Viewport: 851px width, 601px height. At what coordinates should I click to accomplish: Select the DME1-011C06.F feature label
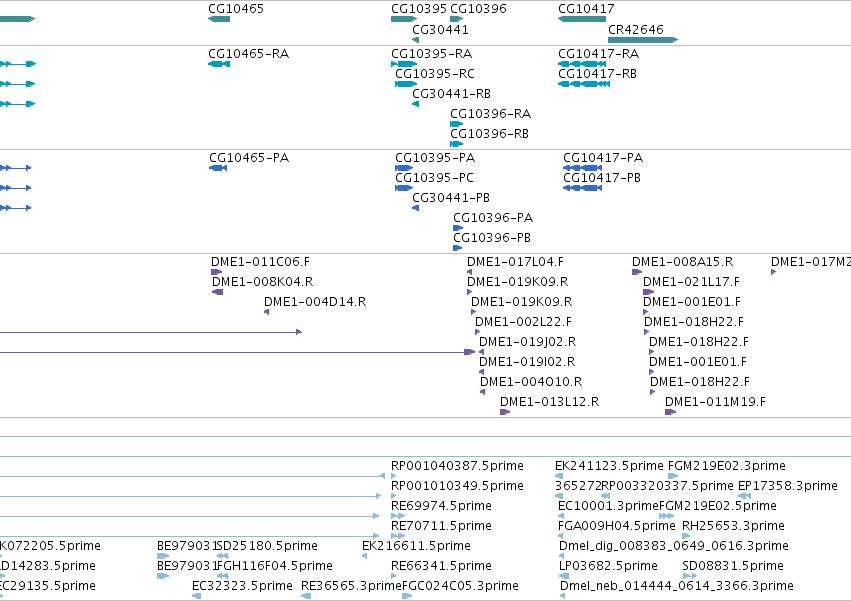pyautogui.click(x=261, y=262)
